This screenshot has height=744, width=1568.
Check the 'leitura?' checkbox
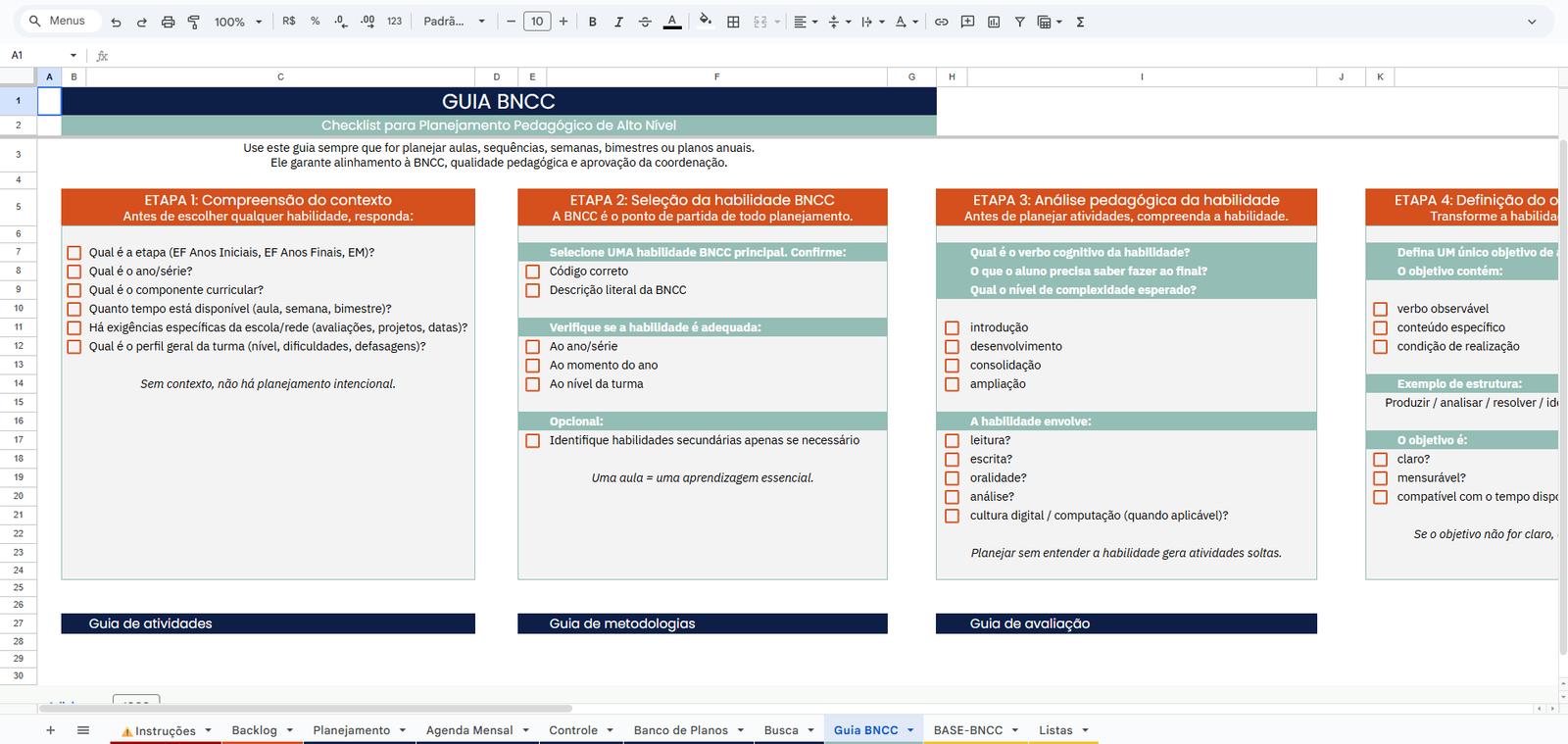[952, 441]
